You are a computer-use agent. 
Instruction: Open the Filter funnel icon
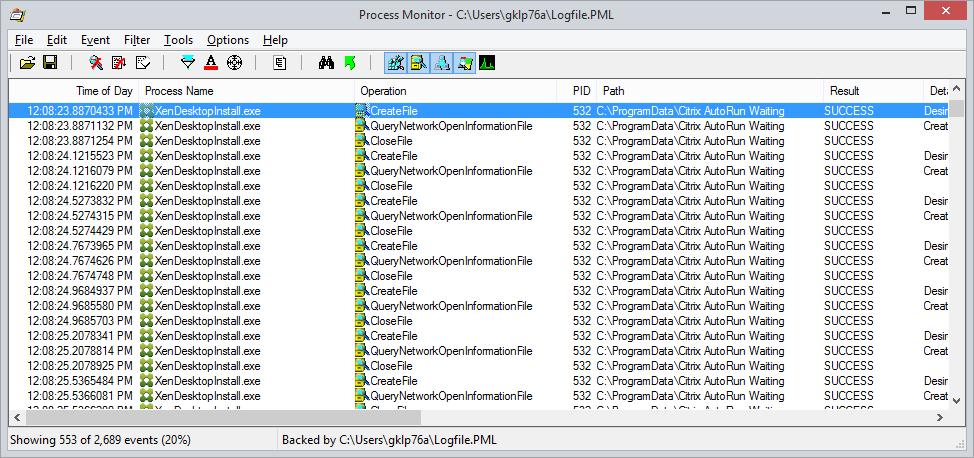pos(188,63)
